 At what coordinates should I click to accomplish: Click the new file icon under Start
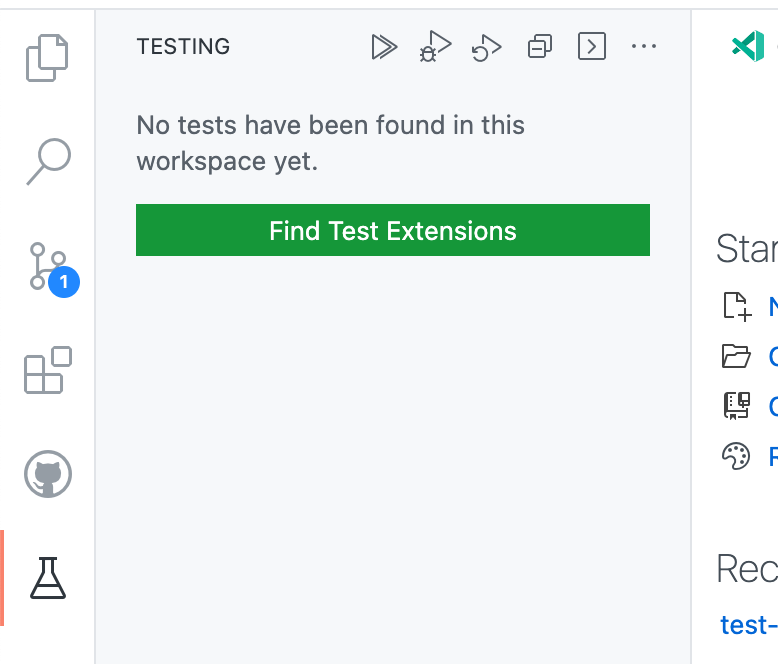click(736, 306)
